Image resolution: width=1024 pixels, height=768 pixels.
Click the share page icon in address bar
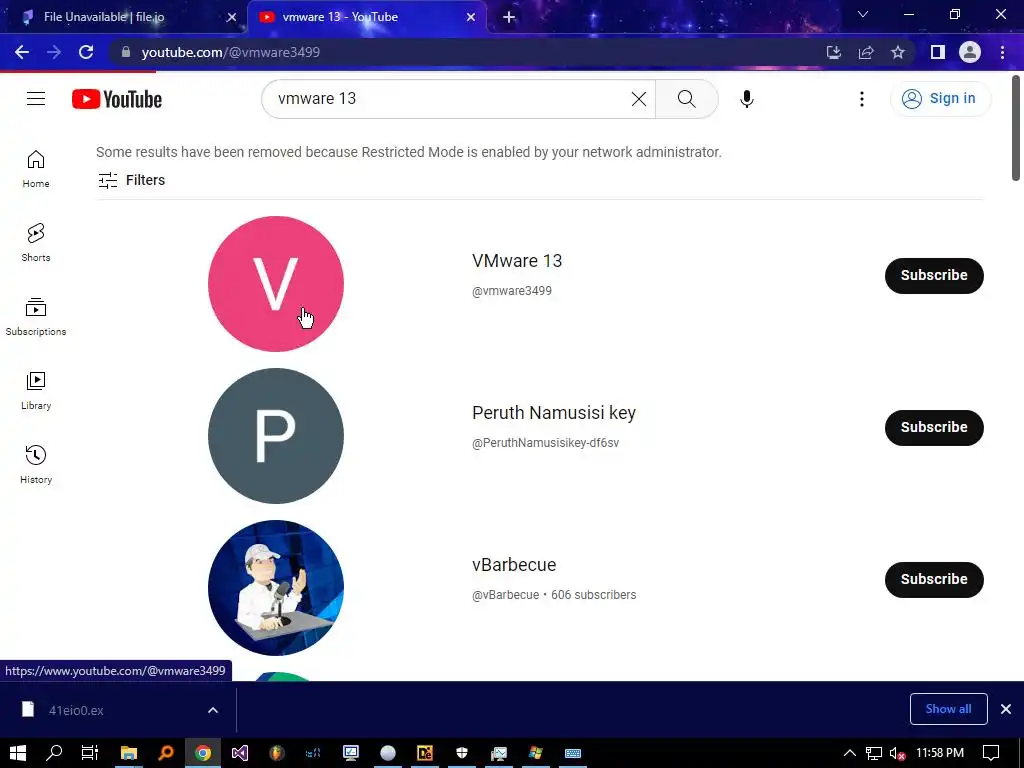pyautogui.click(x=866, y=52)
